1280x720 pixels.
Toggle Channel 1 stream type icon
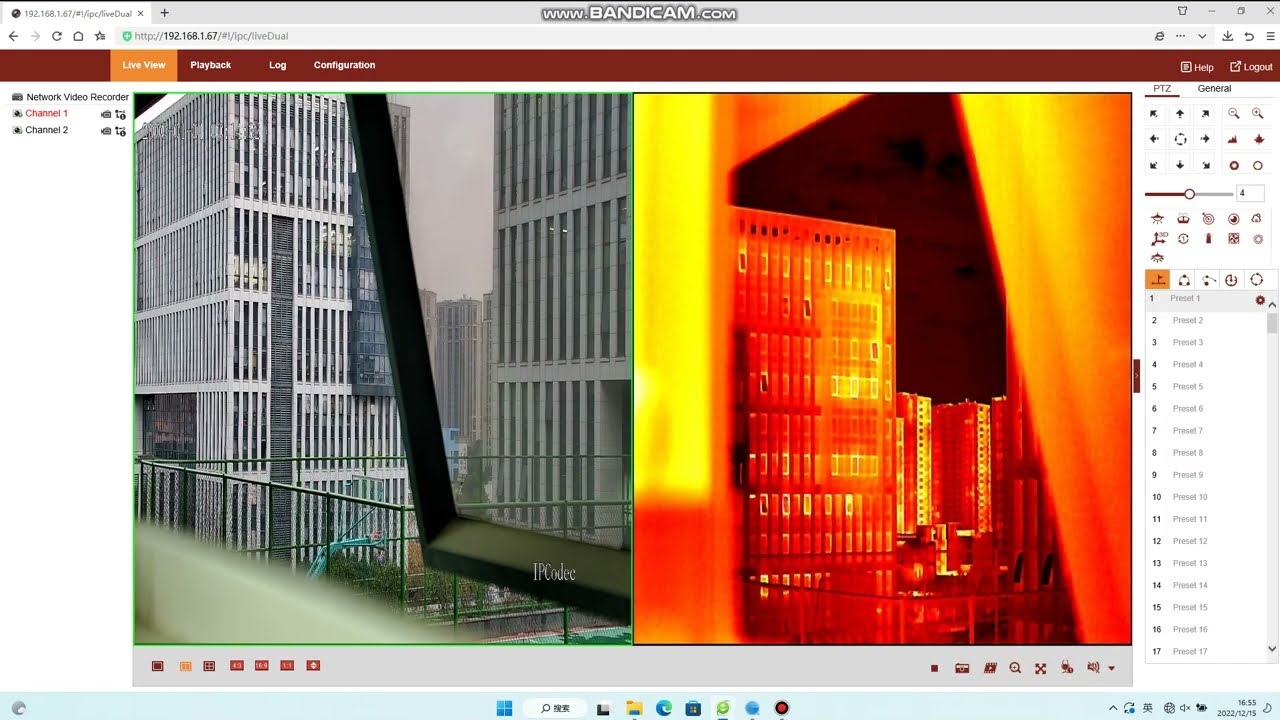click(121, 114)
